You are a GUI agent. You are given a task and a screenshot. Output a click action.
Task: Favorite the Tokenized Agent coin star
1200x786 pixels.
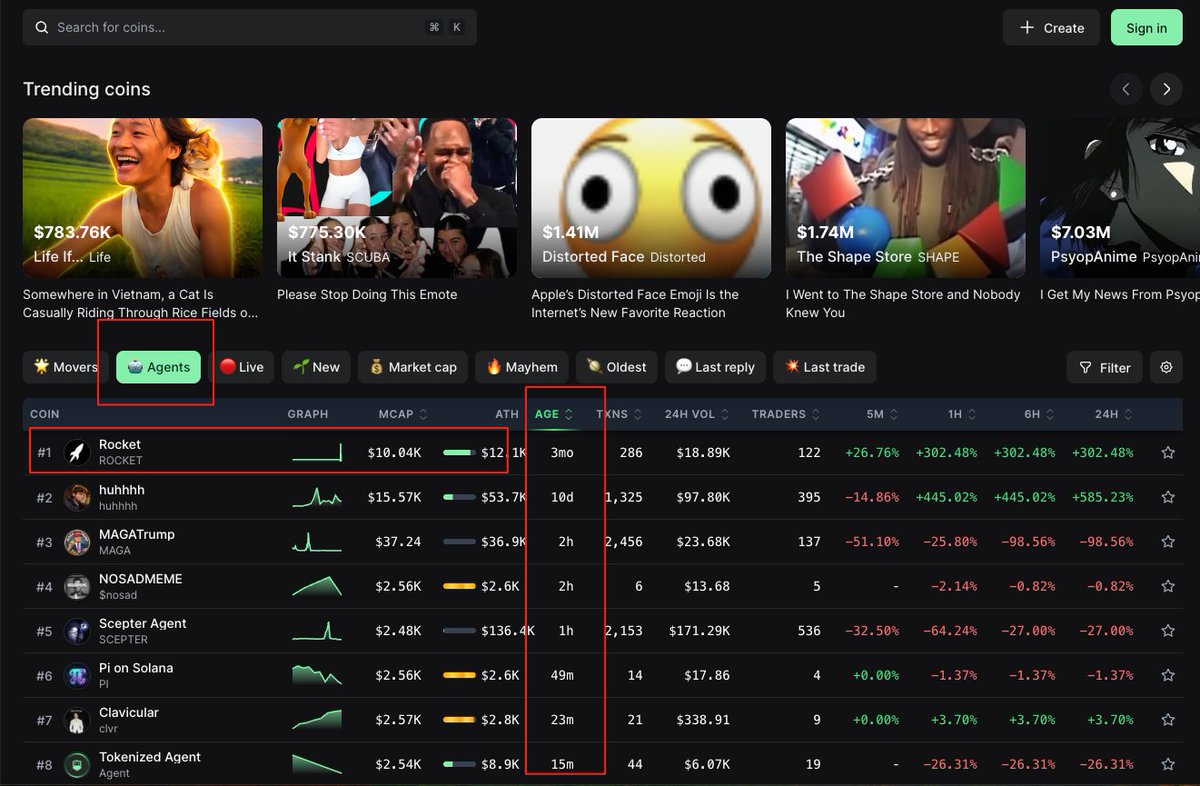tap(1168, 765)
